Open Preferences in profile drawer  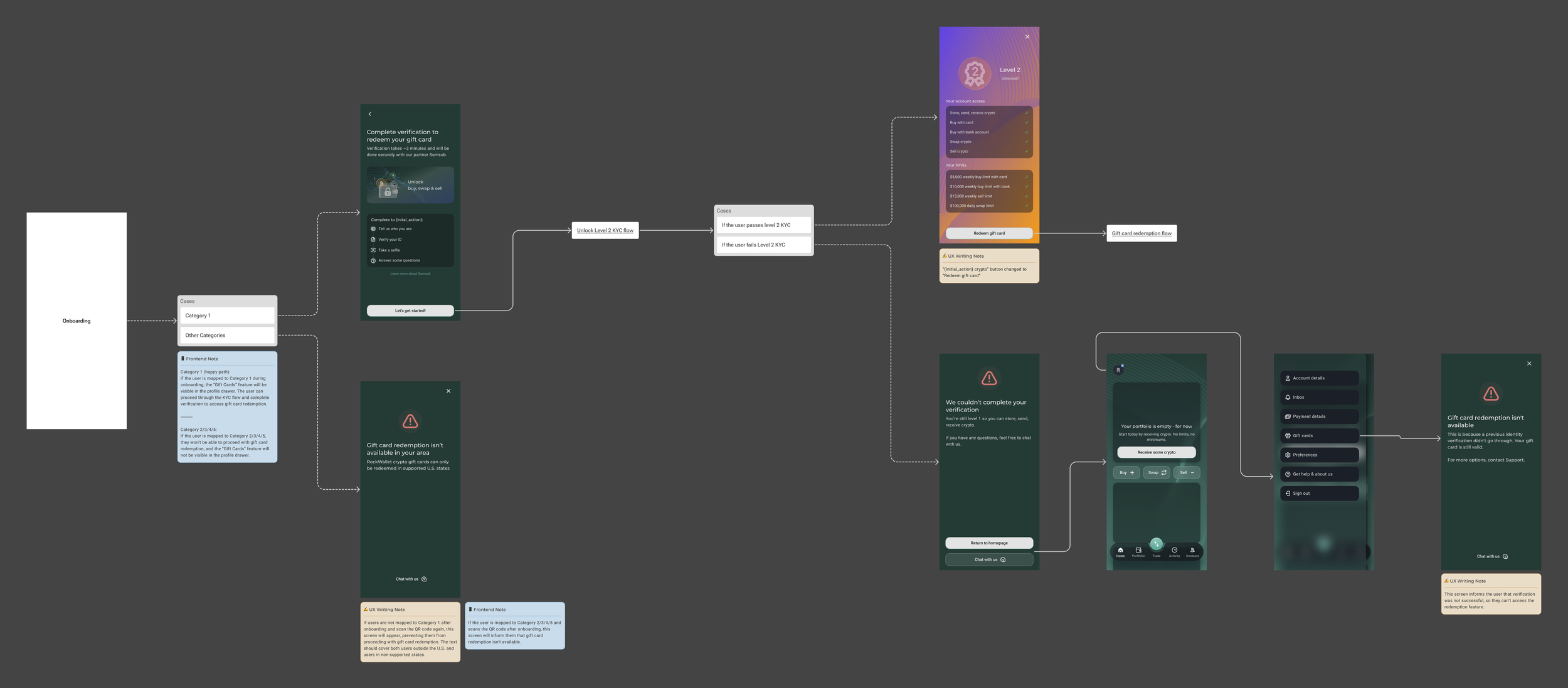pos(1320,455)
